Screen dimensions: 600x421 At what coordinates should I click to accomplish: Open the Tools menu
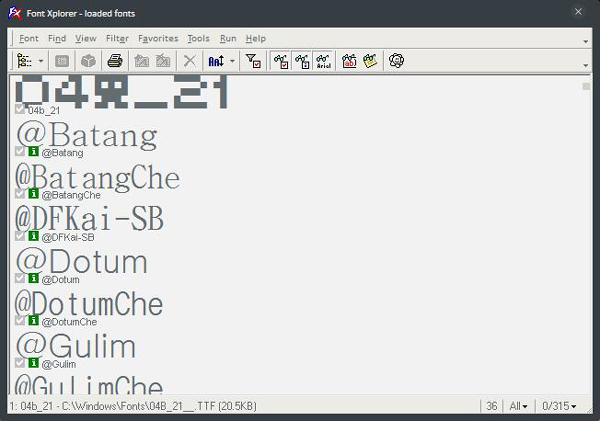pyautogui.click(x=198, y=39)
